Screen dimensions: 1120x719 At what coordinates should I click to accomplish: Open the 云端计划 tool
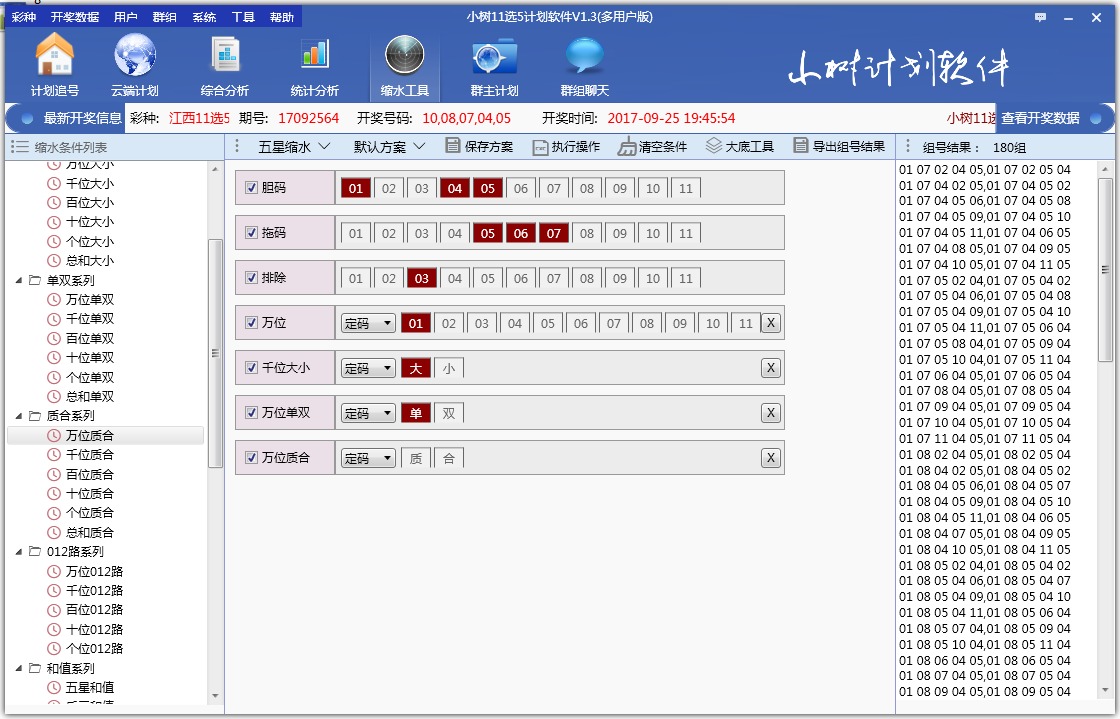[x=135, y=65]
